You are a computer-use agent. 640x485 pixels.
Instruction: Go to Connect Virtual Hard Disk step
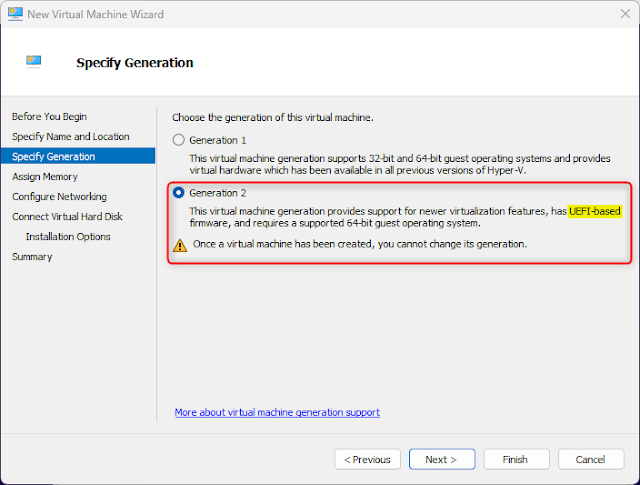(67, 216)
